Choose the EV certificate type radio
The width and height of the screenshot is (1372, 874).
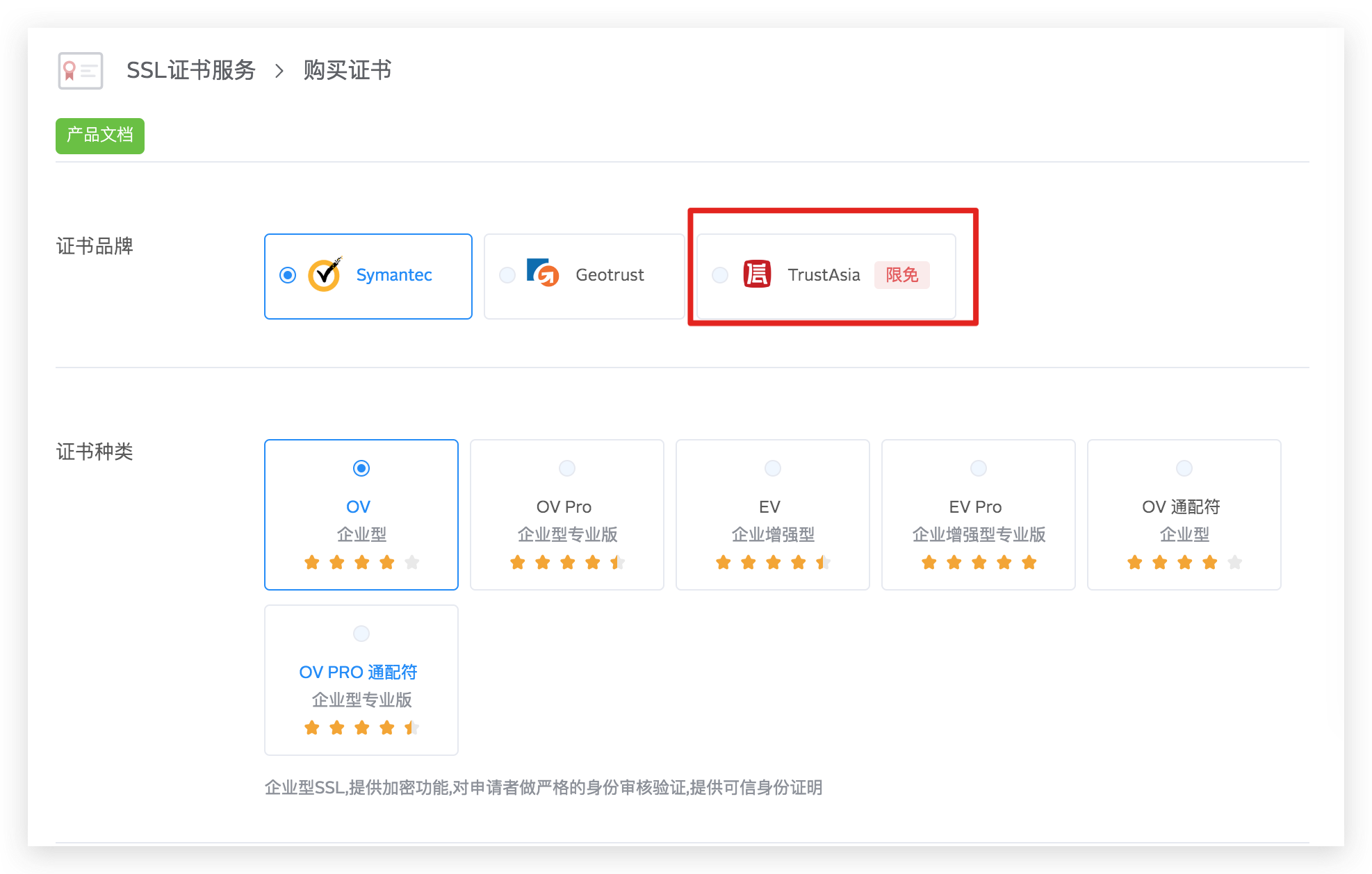point(773,468)
